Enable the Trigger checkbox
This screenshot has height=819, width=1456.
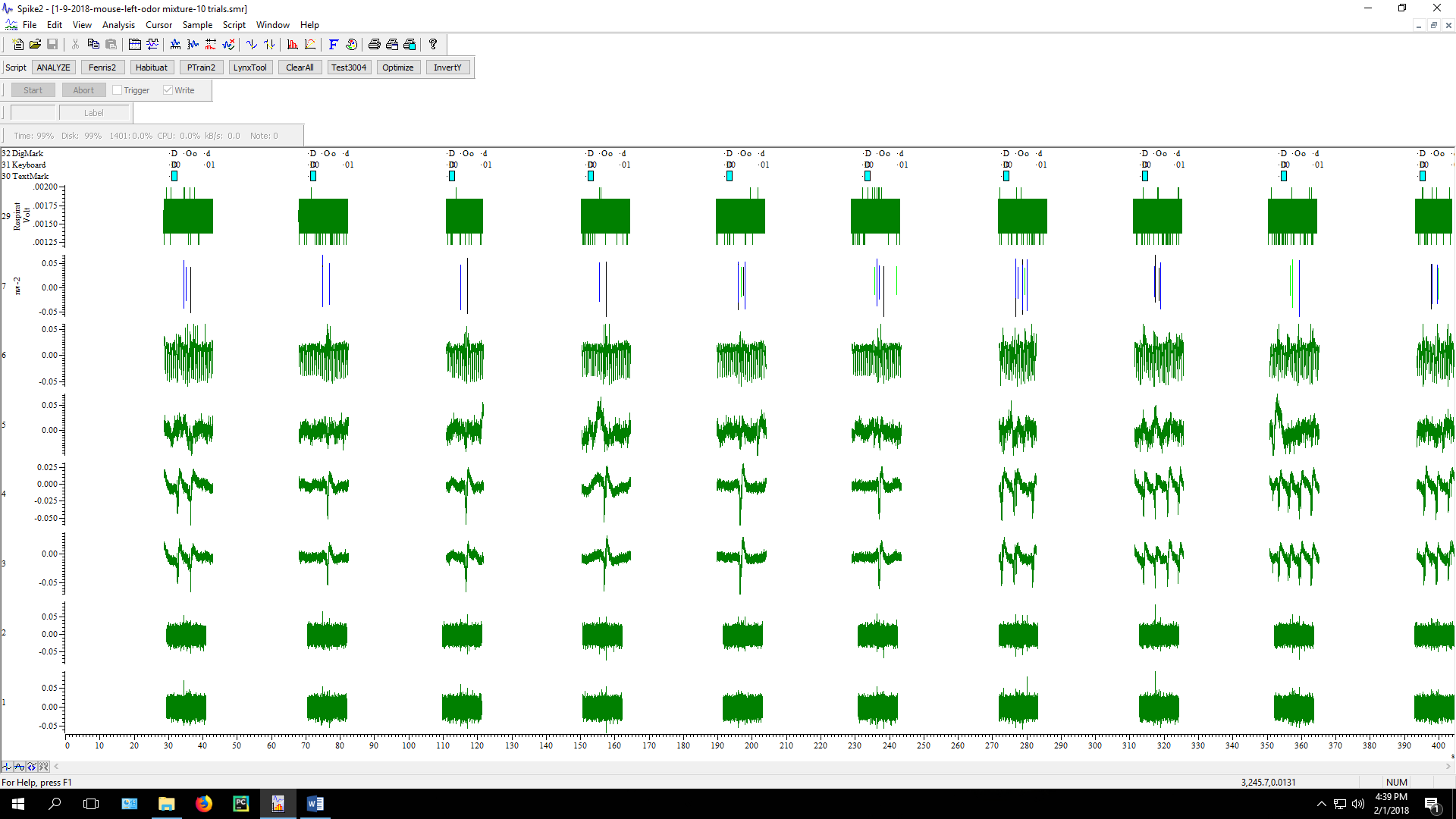pos(118,89)
